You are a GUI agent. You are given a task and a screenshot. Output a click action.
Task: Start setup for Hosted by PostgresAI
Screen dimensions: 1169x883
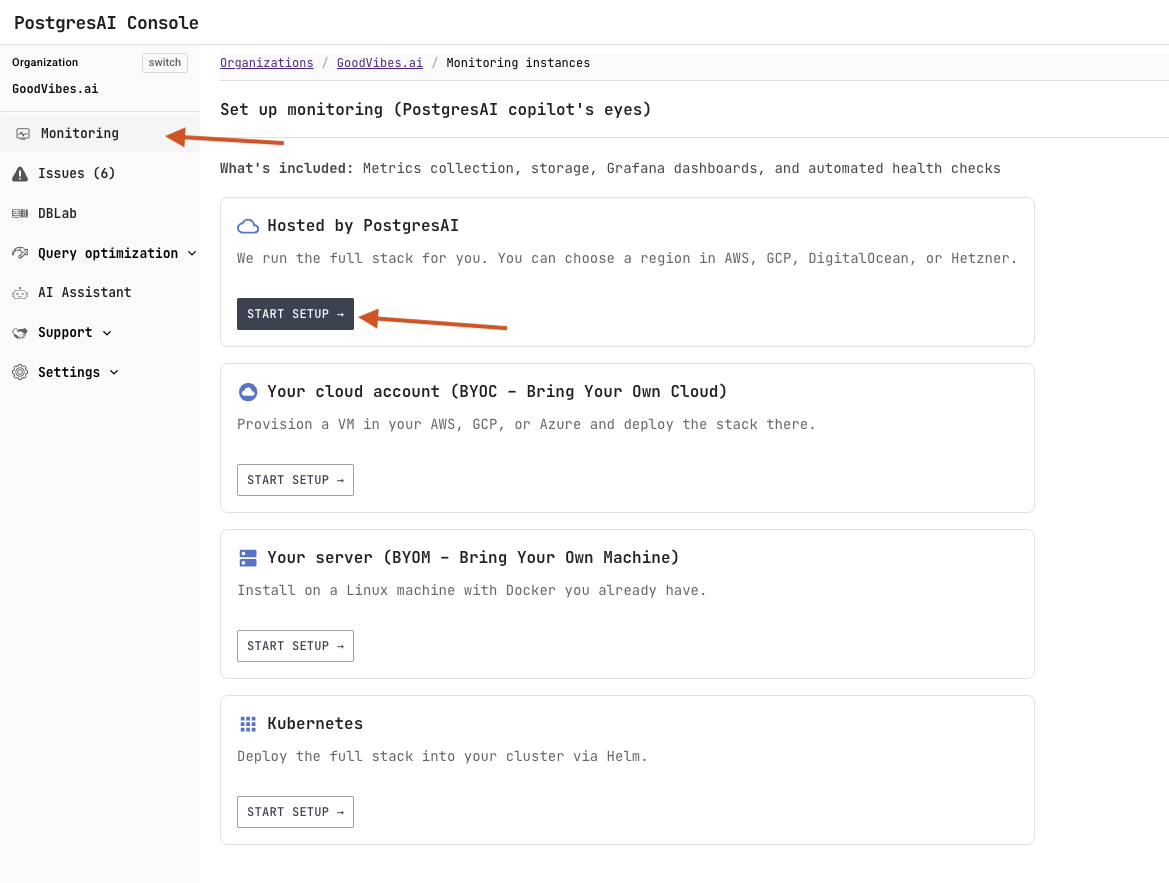coord(295,314)
